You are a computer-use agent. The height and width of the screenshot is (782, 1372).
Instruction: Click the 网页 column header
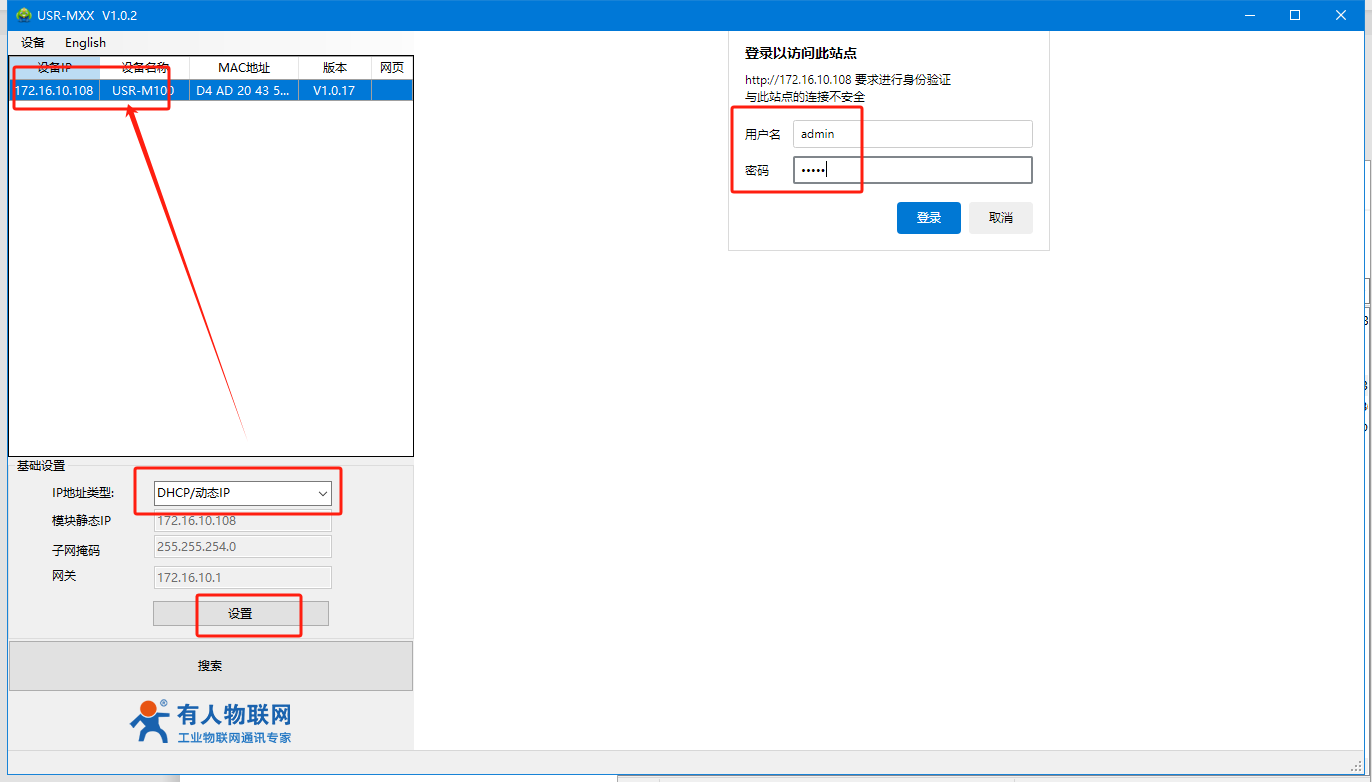(x=392, y=68)
